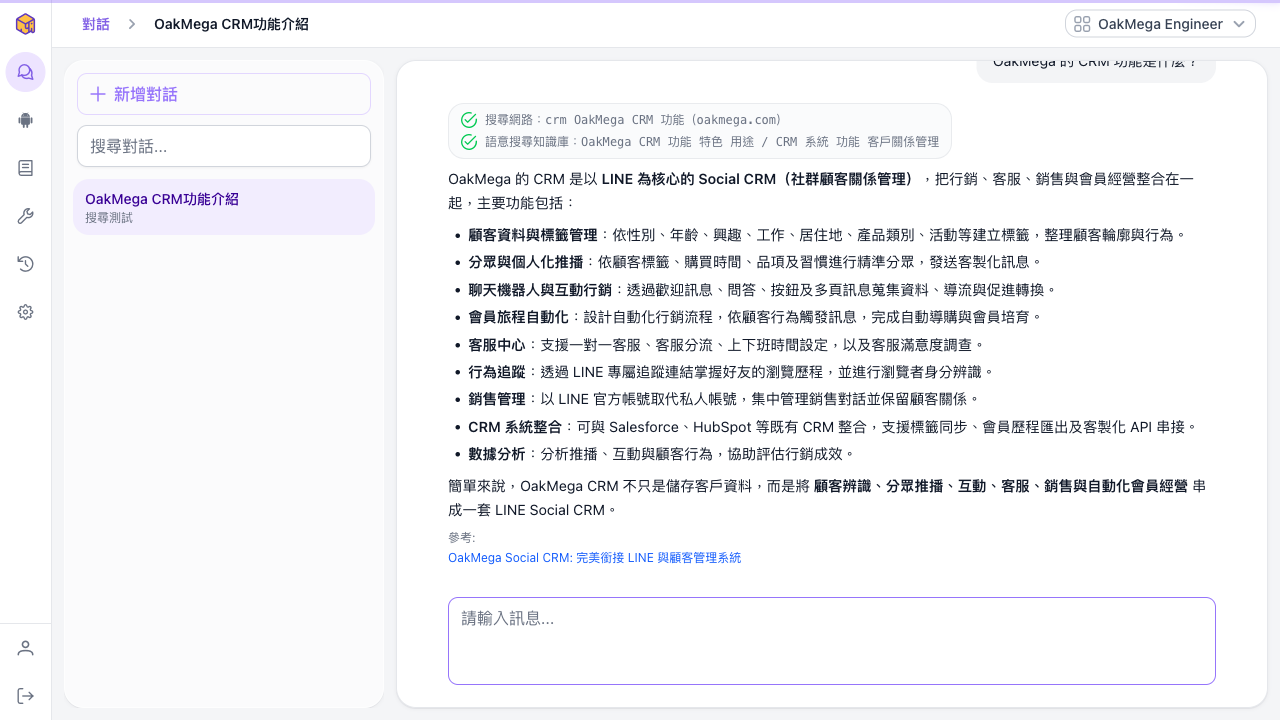The image size is (1280, 720).
Task: Open the history clock sidebar icon
Action: pyautogui.click(x=26, y=264)
